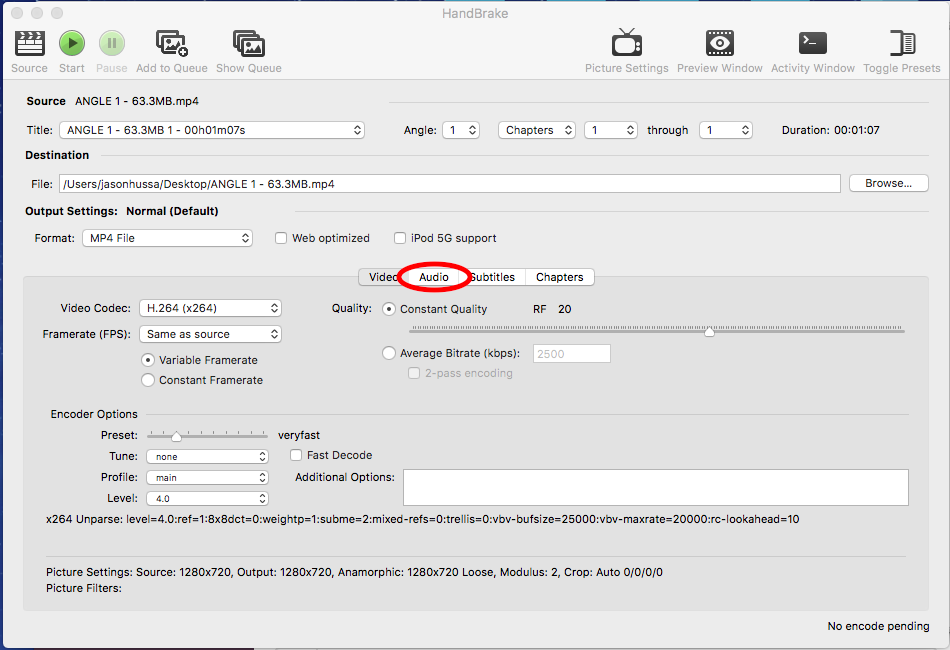Open the Framerate (FPS) dropdown
This screenshot has width=950, height=650.
(x=210, y=334)
